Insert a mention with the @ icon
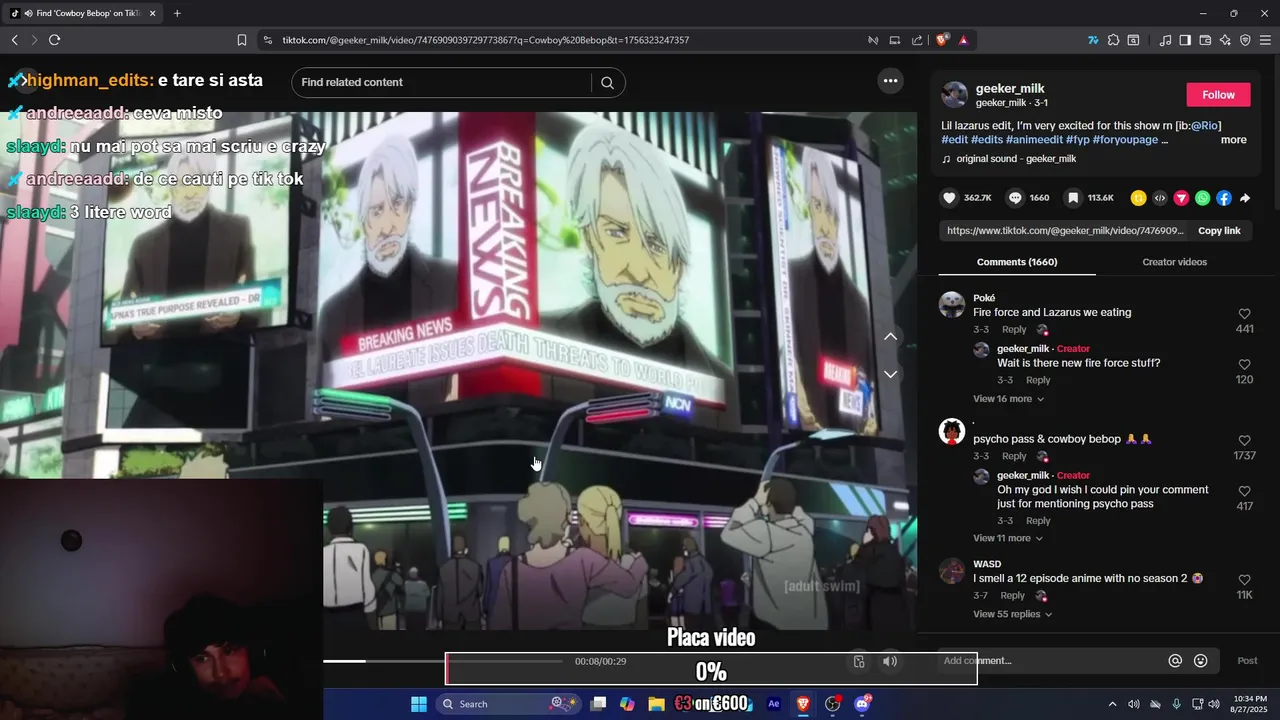1280x720 pixels. click(x=1175, y=661)
